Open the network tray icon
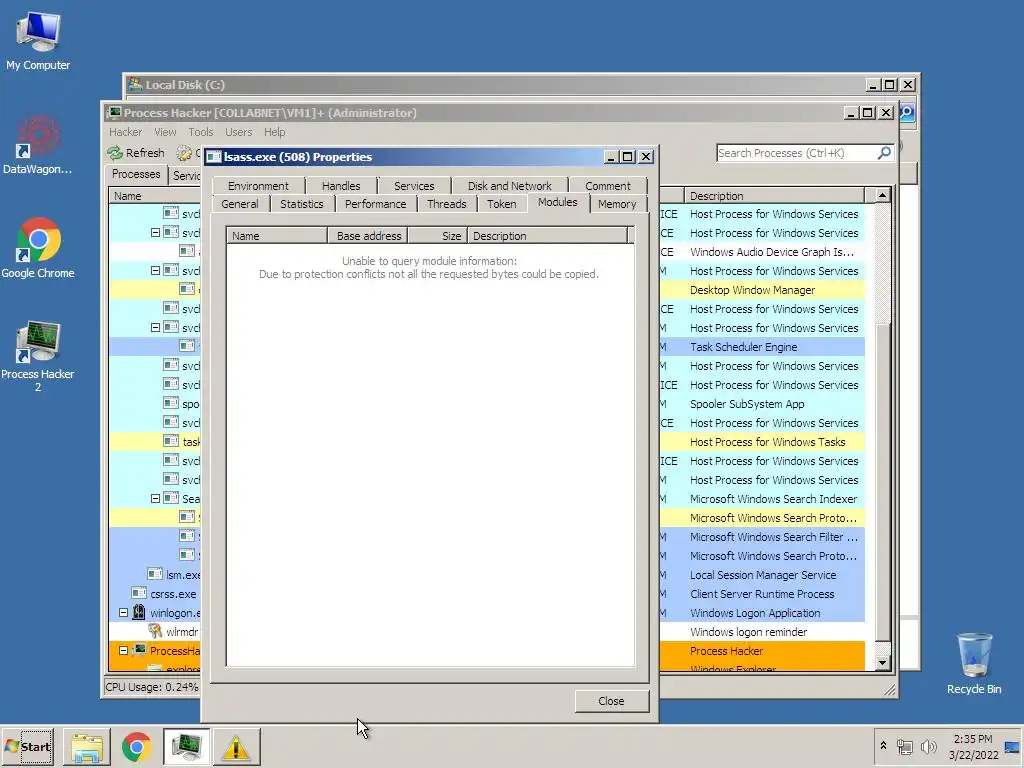The image size is (1024, 768). [904, 746]
